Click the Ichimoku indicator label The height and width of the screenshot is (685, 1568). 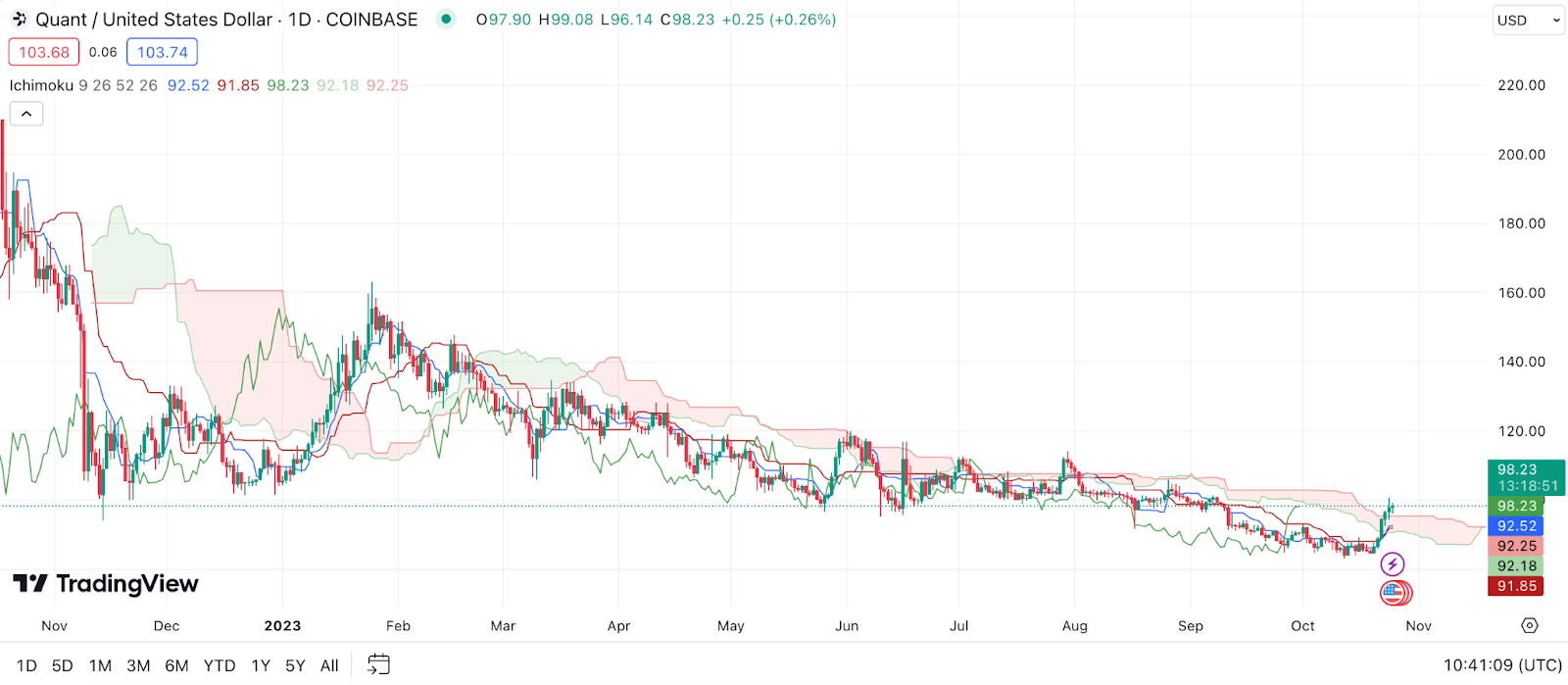pos(41,85)
